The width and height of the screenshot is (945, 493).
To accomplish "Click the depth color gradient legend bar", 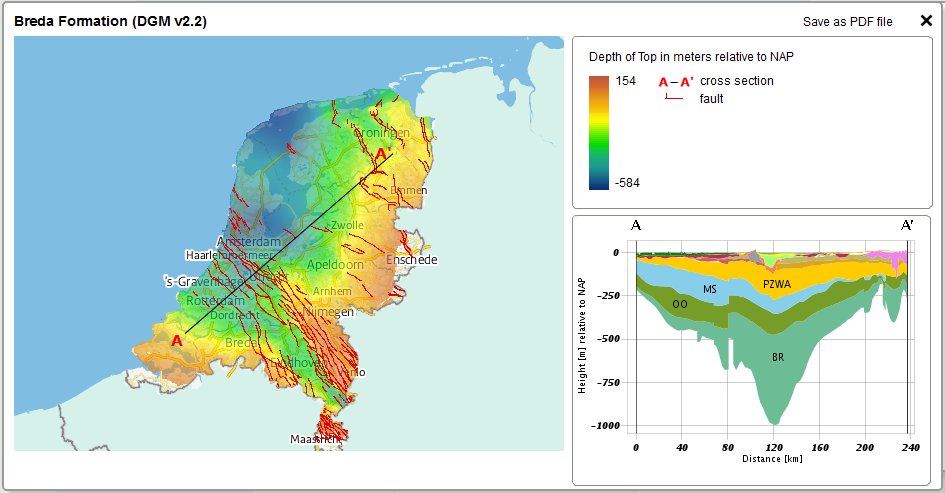I will click(x=600, y=131).
